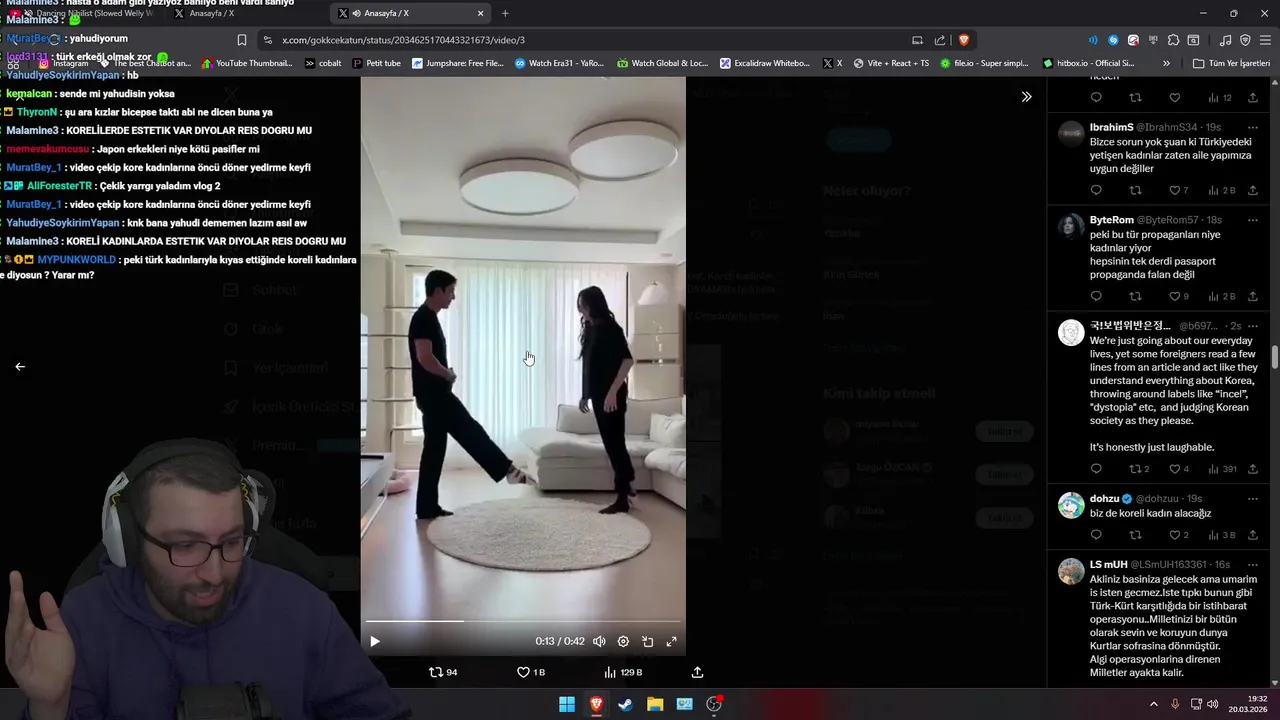1280x720 pixels.
Task: Open File Explorer from the taskbar
Action: [x=655, y=704]
